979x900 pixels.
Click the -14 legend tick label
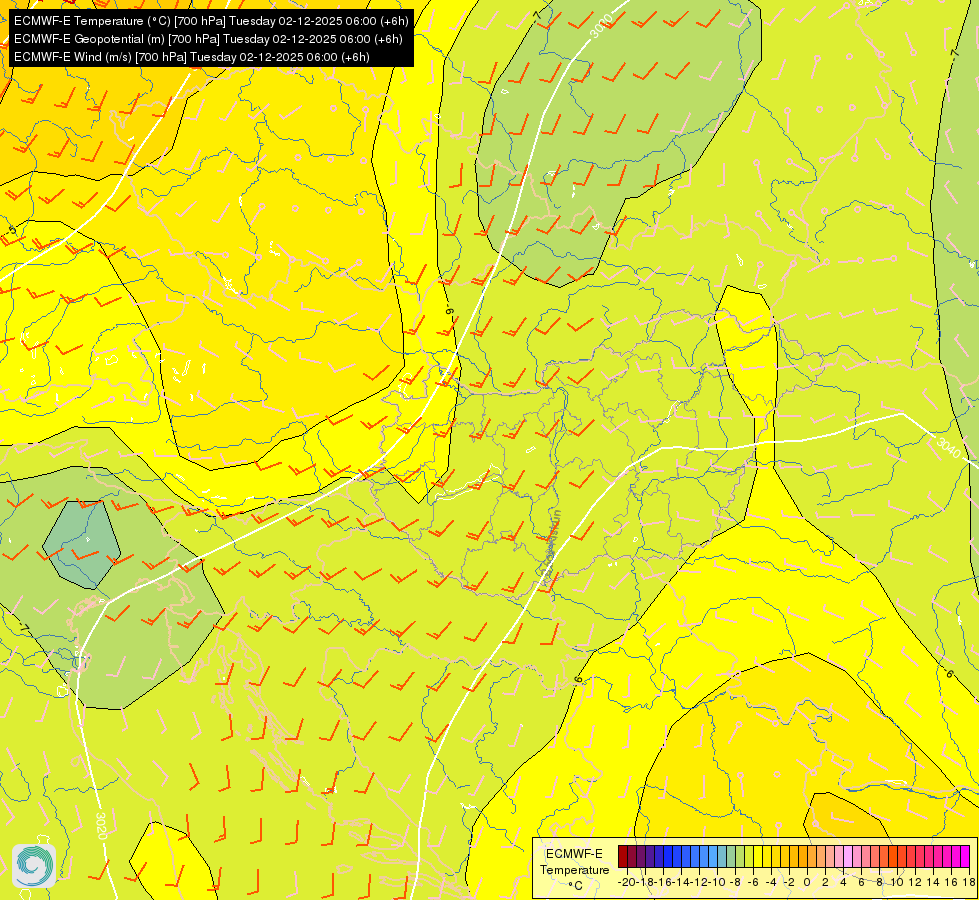click(x=681, y=882)
